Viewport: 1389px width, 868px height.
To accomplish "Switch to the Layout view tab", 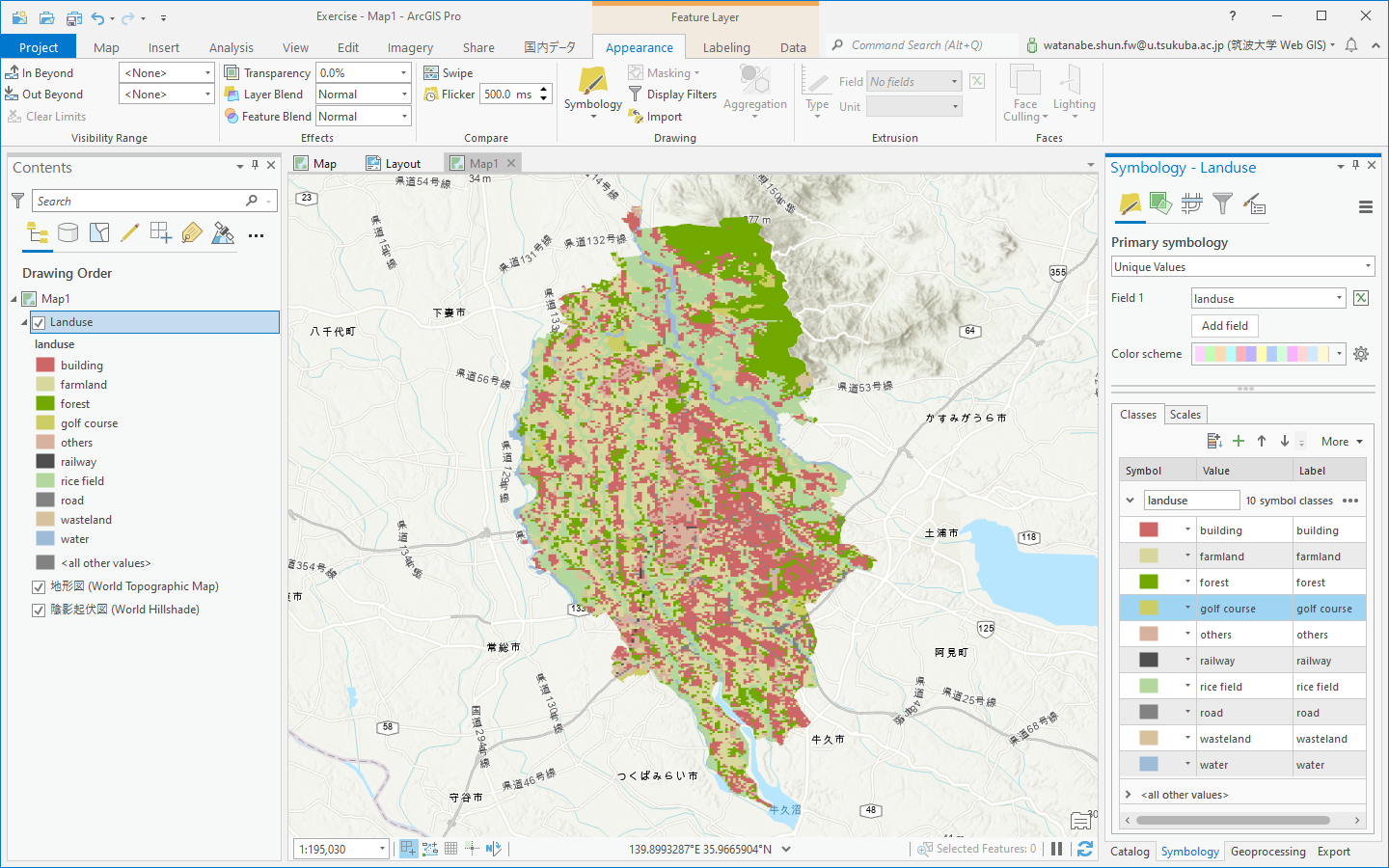I will pyautogui.click(x=394, y=164).
